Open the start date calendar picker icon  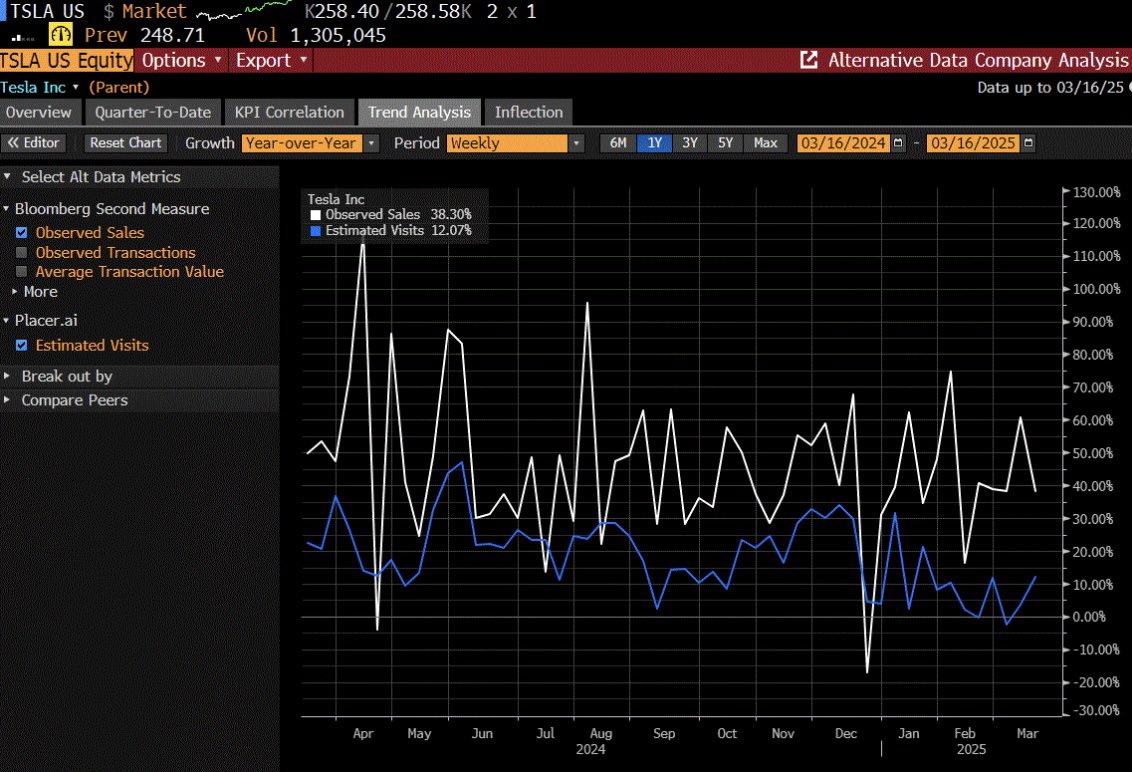(x=898, y=143)
